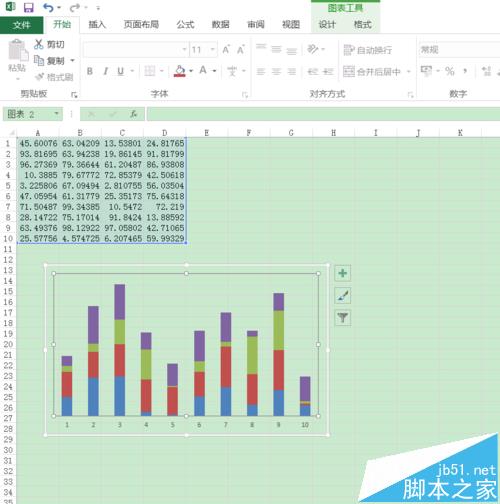The image size is (500, 504).
Task: Click the fill color paint bucket
Action: pyautogui.click(x=180, y=71)
